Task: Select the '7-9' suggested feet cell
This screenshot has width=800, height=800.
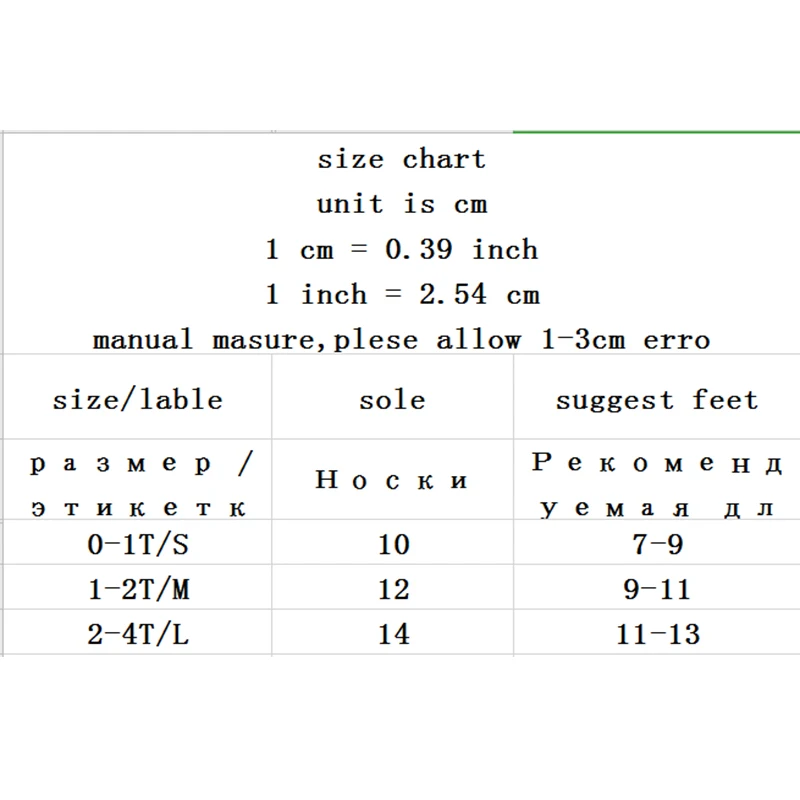Action: click(x=657, y=545)
